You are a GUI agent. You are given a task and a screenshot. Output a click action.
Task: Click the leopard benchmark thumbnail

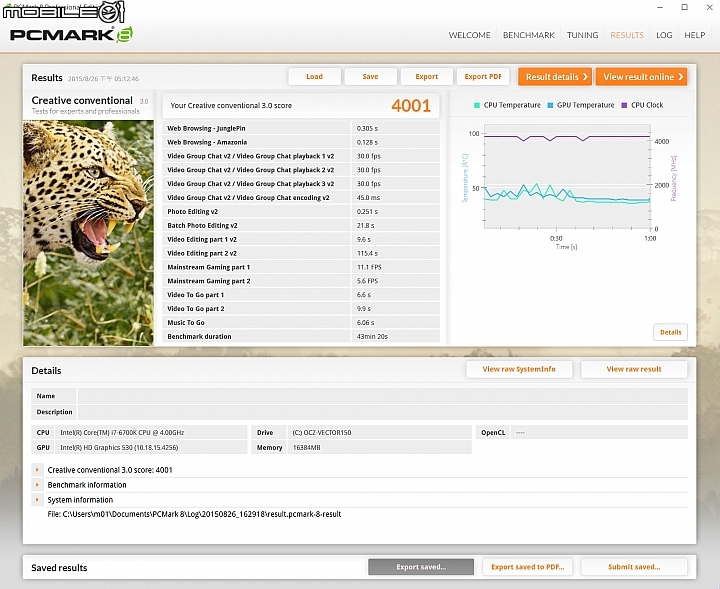(x=89, y=233)
